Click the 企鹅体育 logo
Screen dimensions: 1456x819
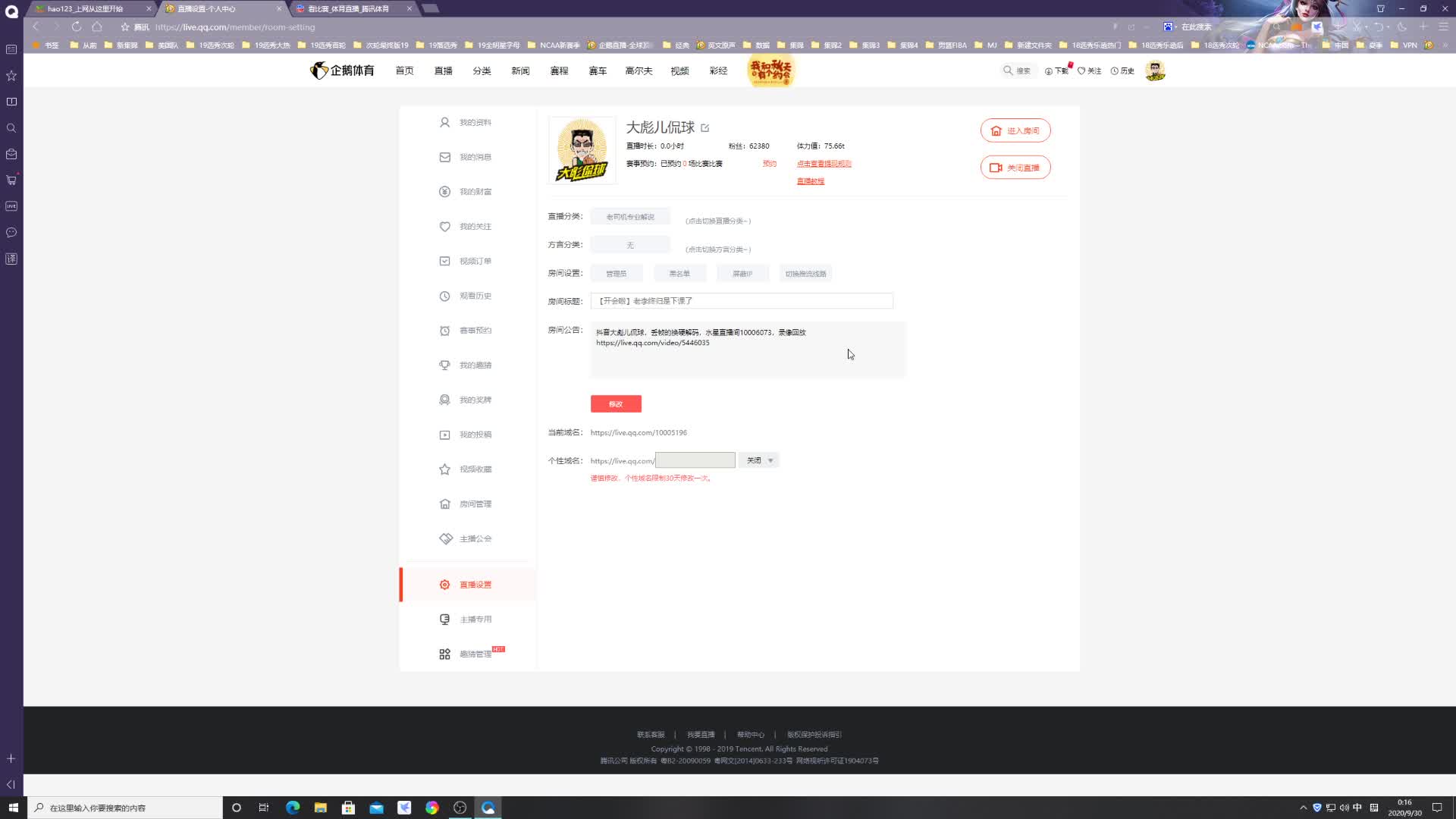(342, 71)
